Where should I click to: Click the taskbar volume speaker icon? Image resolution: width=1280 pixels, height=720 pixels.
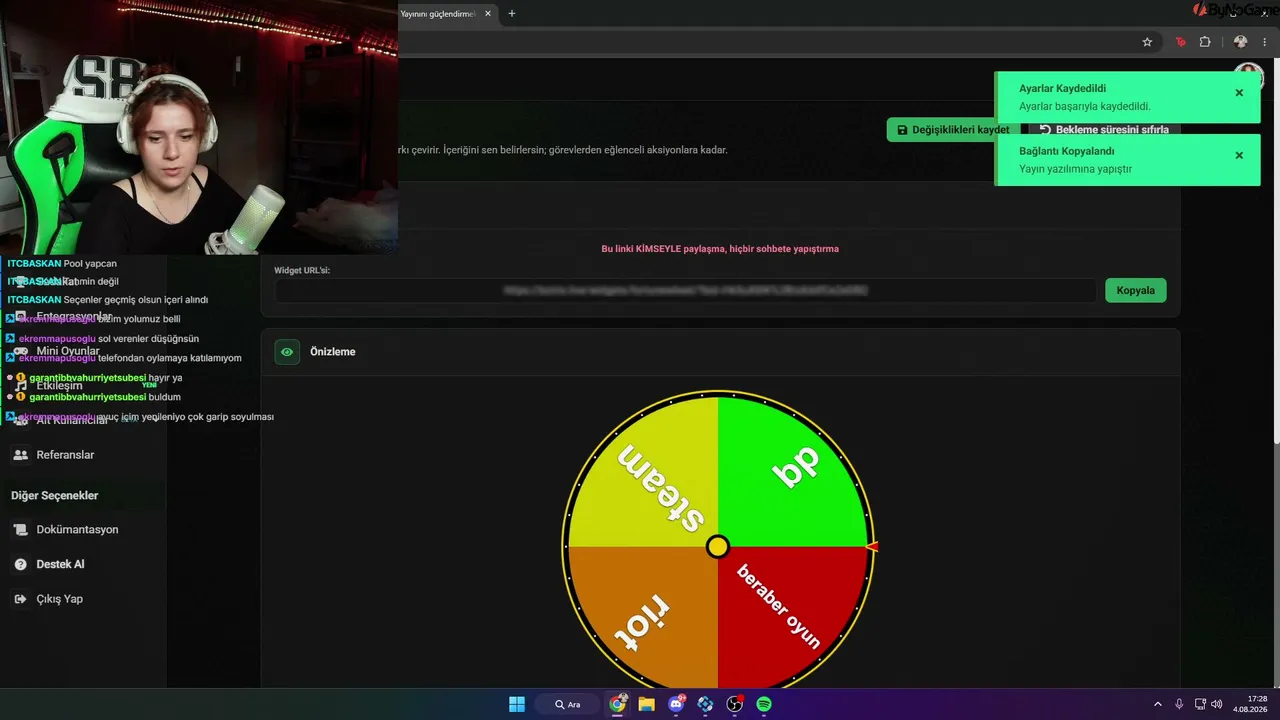[1216, 704]
